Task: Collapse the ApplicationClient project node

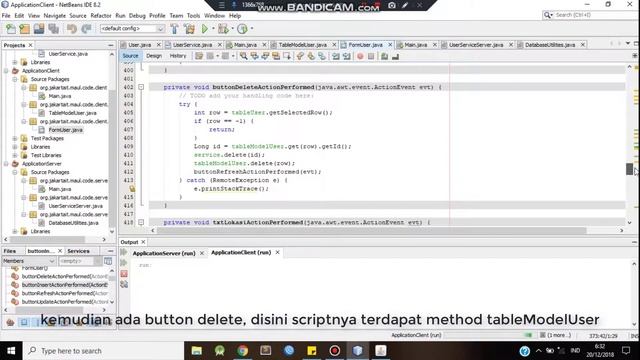Action: (x=6, y=71)
